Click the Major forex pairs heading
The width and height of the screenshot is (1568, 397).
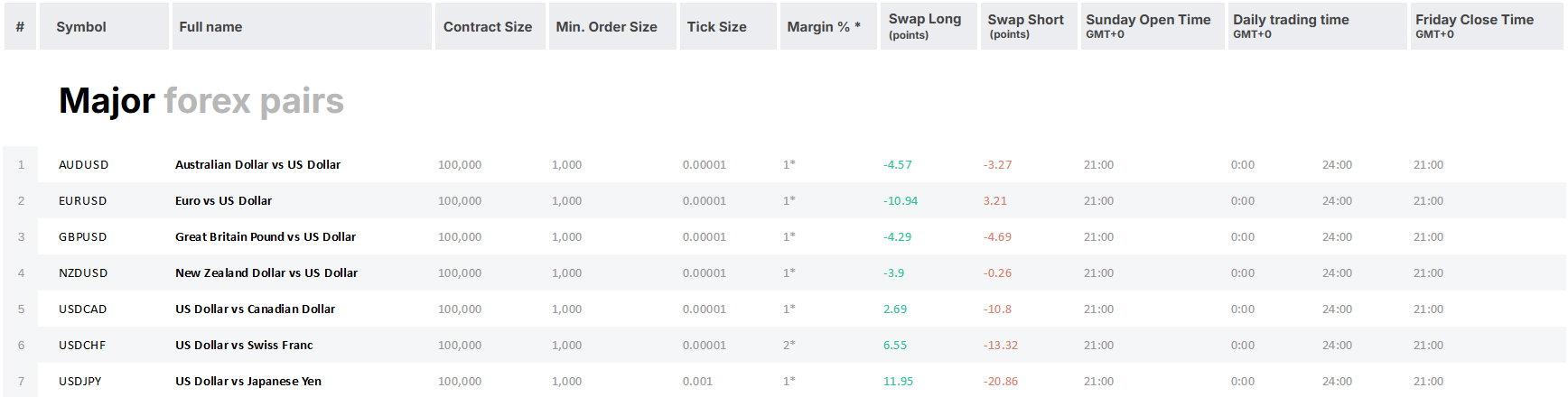coord(201,101)
